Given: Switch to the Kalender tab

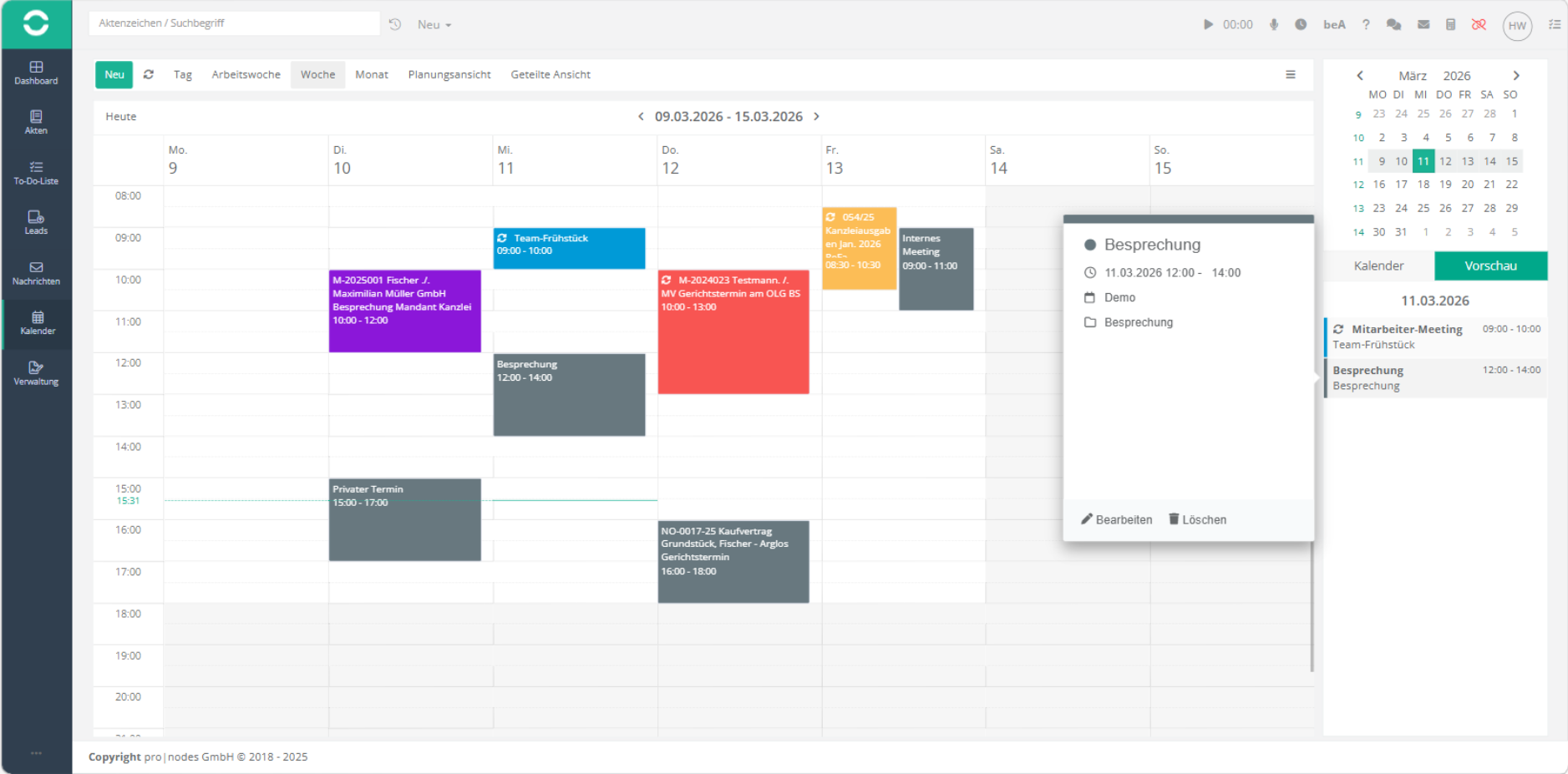Looking at the screenshot, I should click(1378, 266).
